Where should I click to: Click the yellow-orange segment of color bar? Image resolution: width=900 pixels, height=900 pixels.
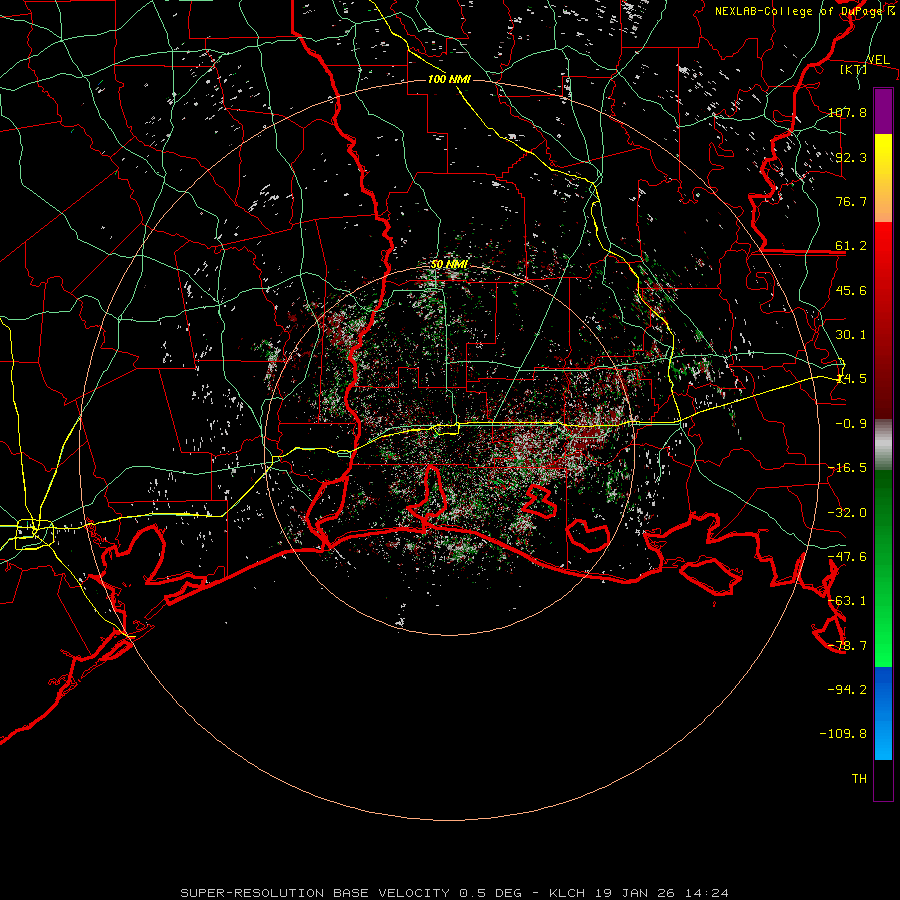click(x=883, y=178)
